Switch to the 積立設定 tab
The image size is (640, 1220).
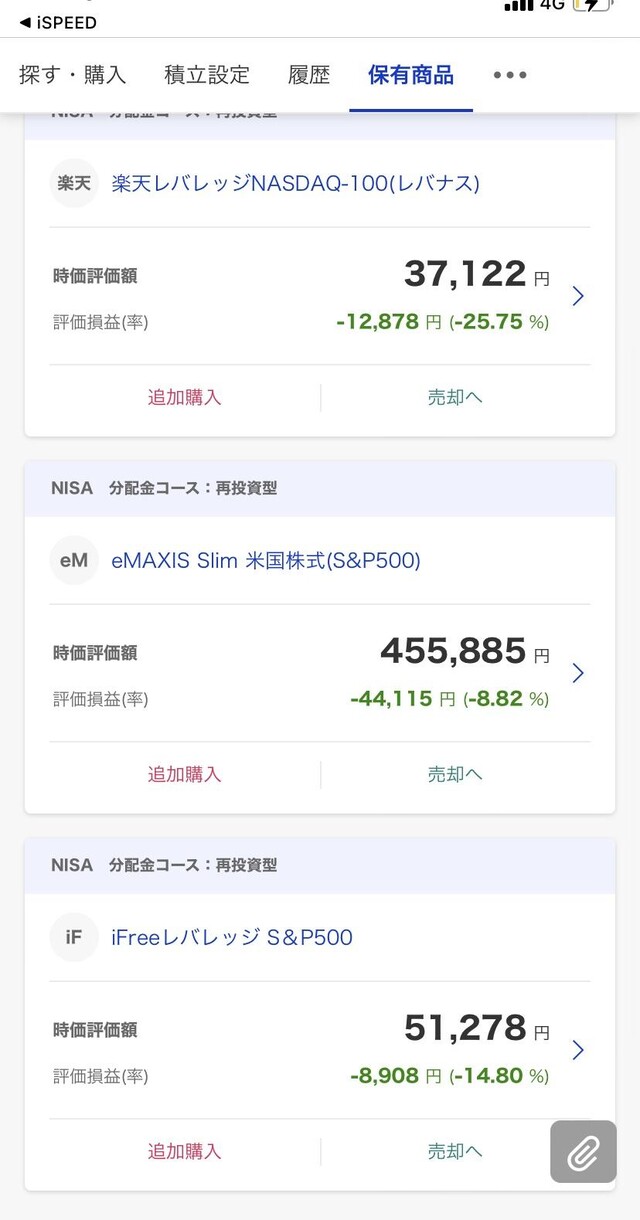click(x=207, y=75)
